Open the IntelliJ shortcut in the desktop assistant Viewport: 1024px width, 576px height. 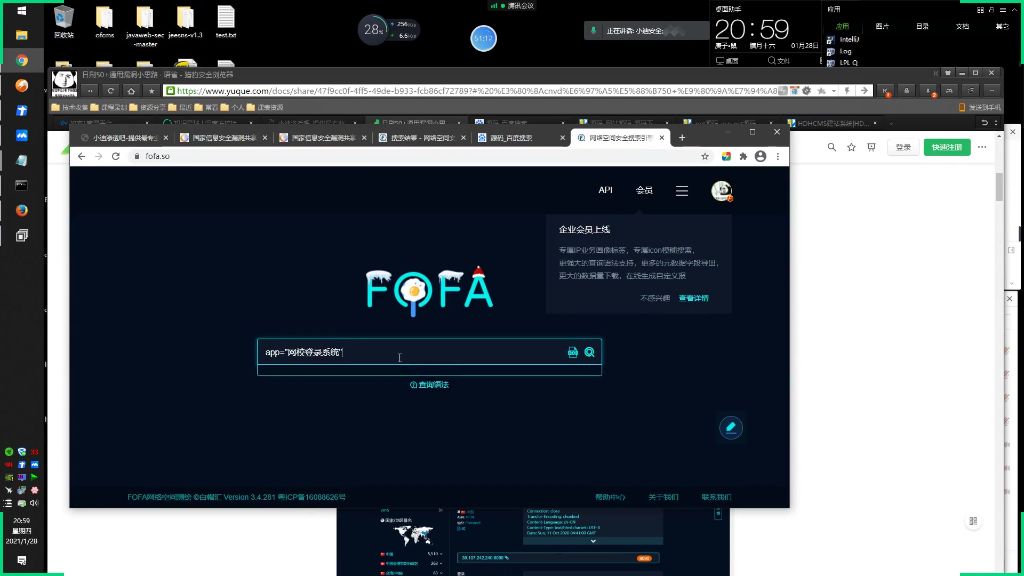pyautogui.click(x=843, y=39)
